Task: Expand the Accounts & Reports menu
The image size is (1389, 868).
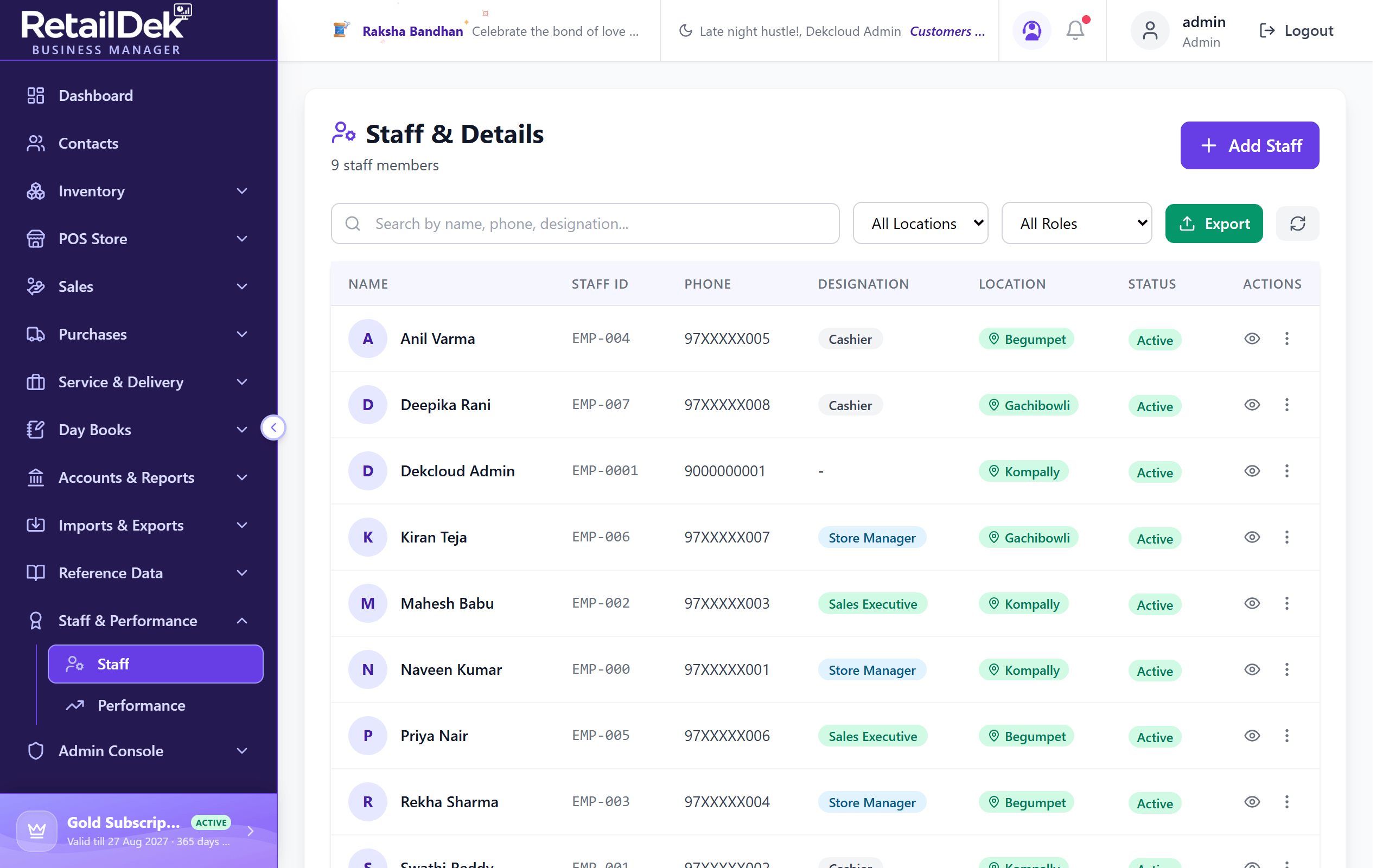Action: (138, 477)
